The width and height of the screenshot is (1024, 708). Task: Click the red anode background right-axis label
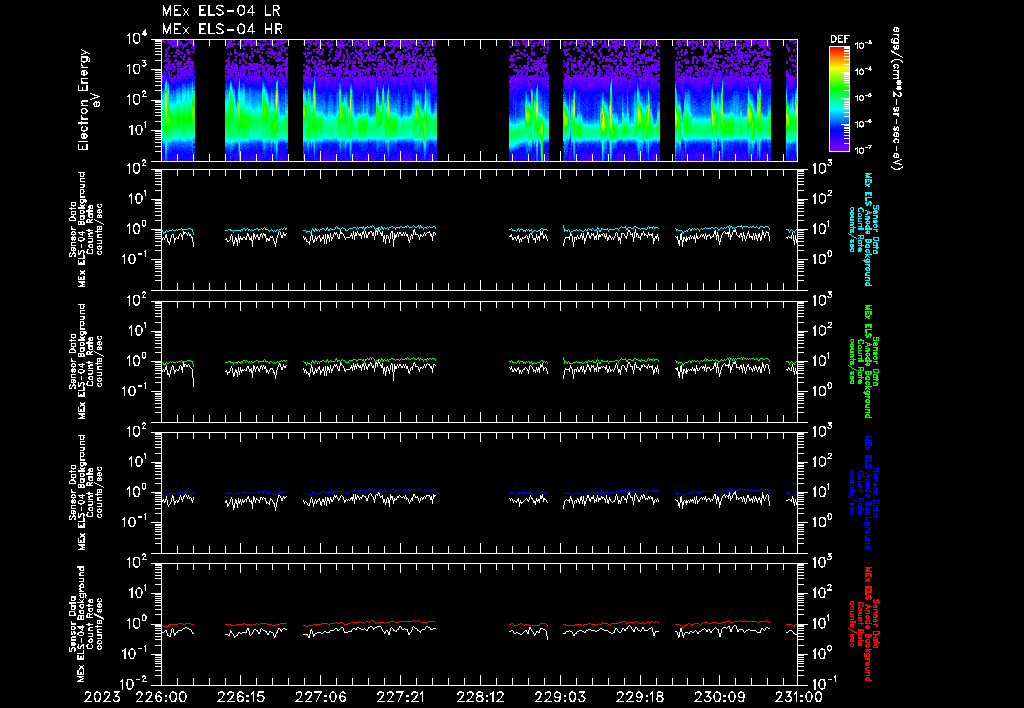864,624
